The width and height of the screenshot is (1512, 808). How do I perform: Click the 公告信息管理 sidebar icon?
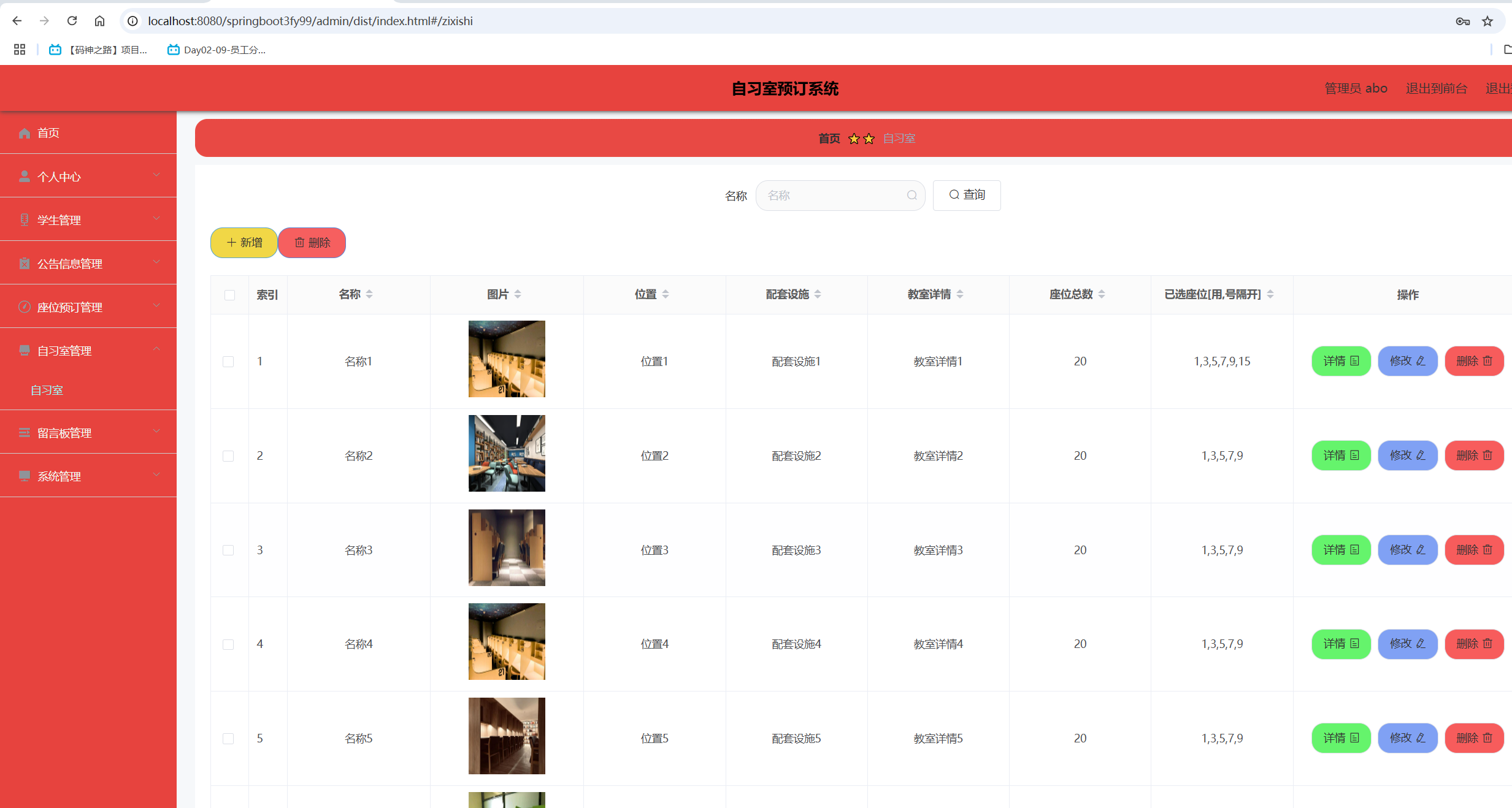tap(25, 263)
